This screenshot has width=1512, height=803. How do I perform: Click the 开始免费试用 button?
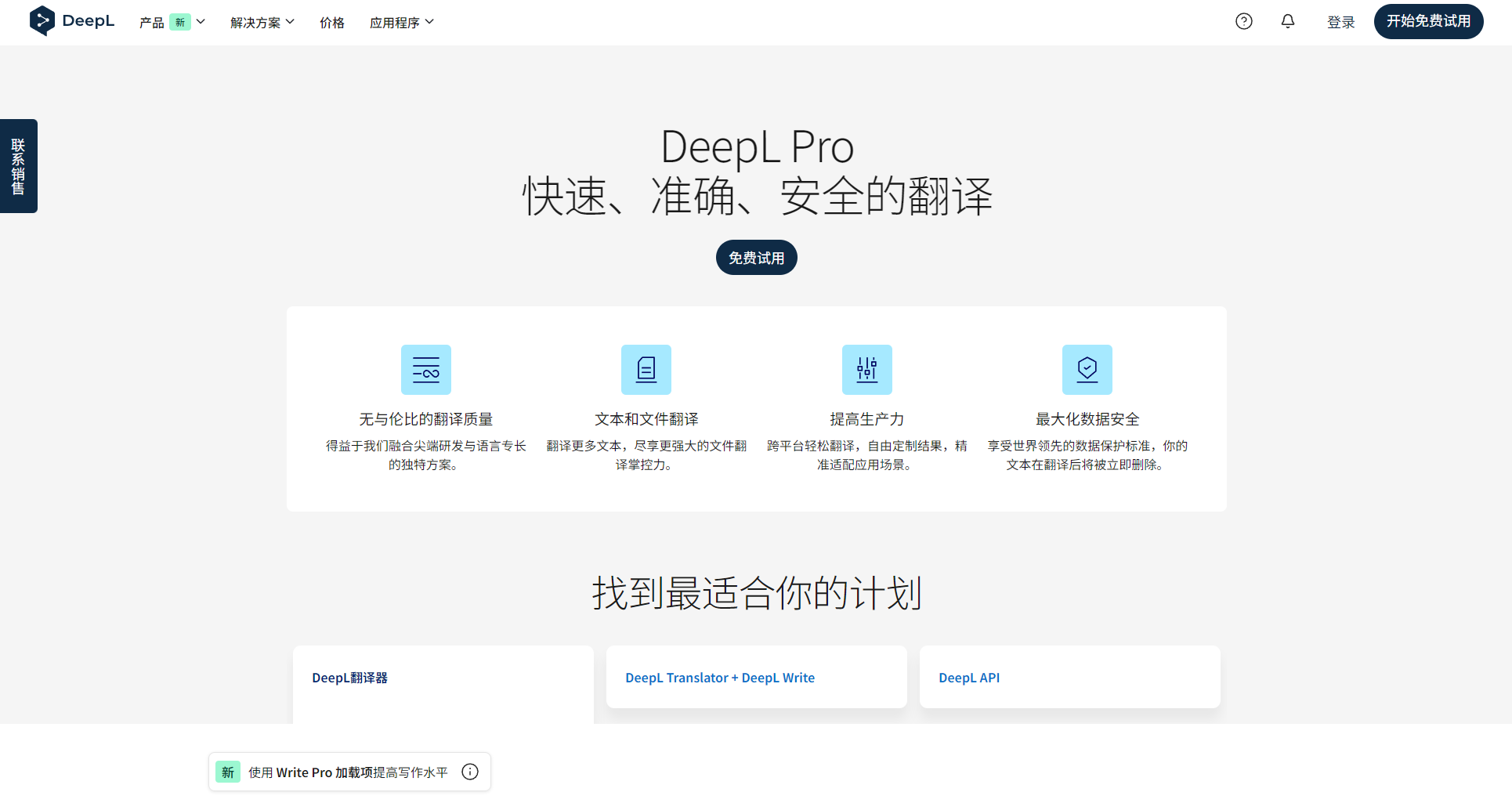coord(1428,21)
